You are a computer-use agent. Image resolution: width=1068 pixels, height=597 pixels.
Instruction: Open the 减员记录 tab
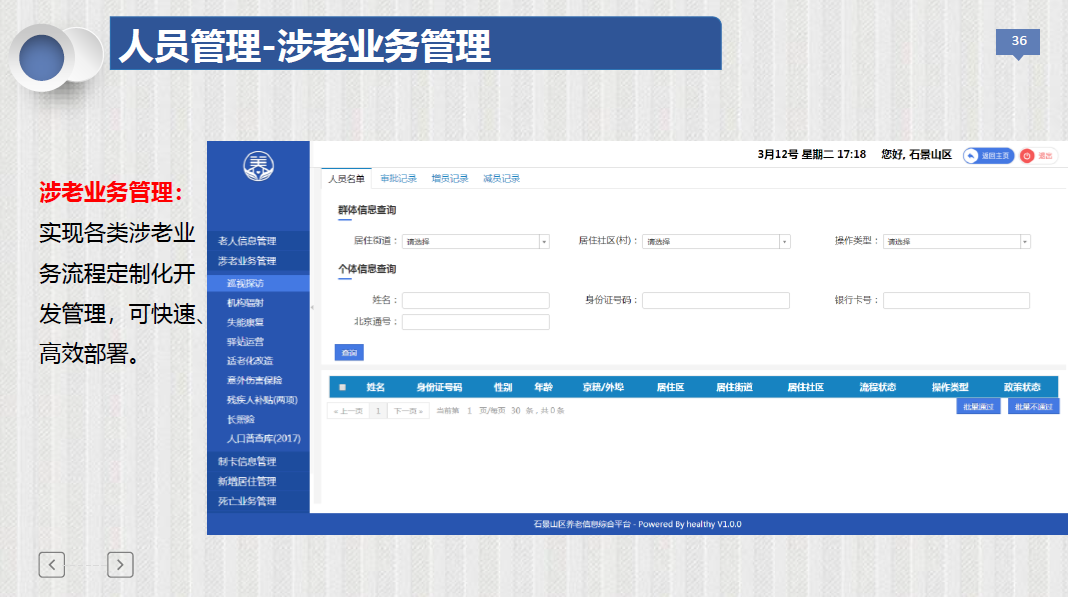(501, 179)
